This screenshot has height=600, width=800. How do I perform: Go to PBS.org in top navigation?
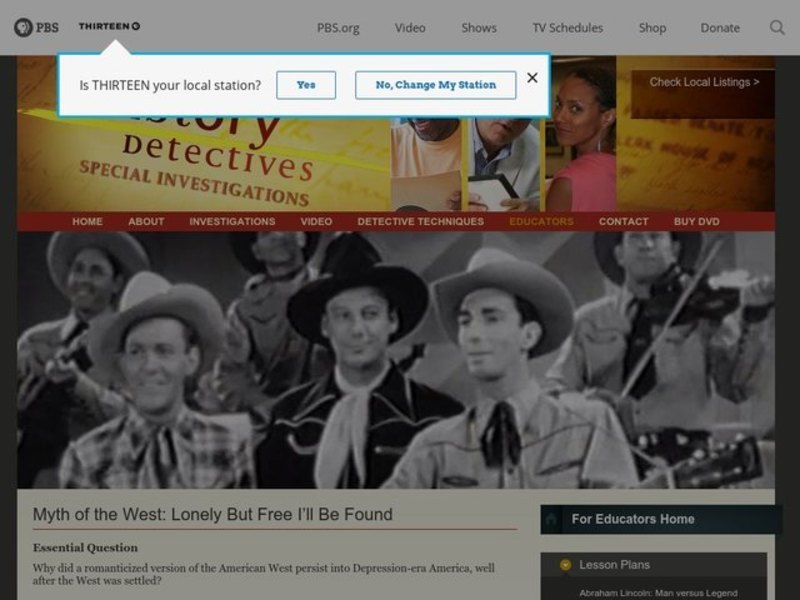[x=338, y=28]
